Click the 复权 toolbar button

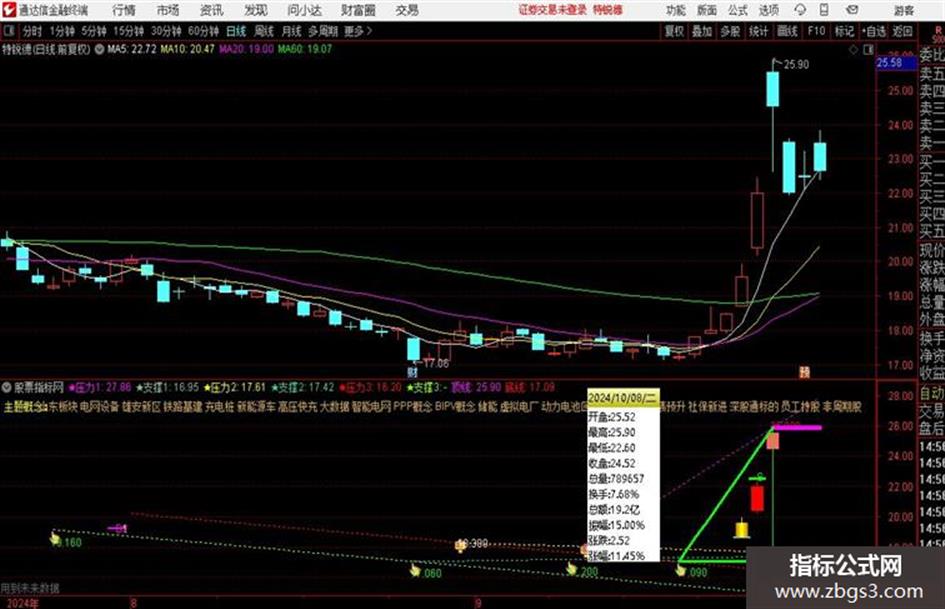coord(674,31)
